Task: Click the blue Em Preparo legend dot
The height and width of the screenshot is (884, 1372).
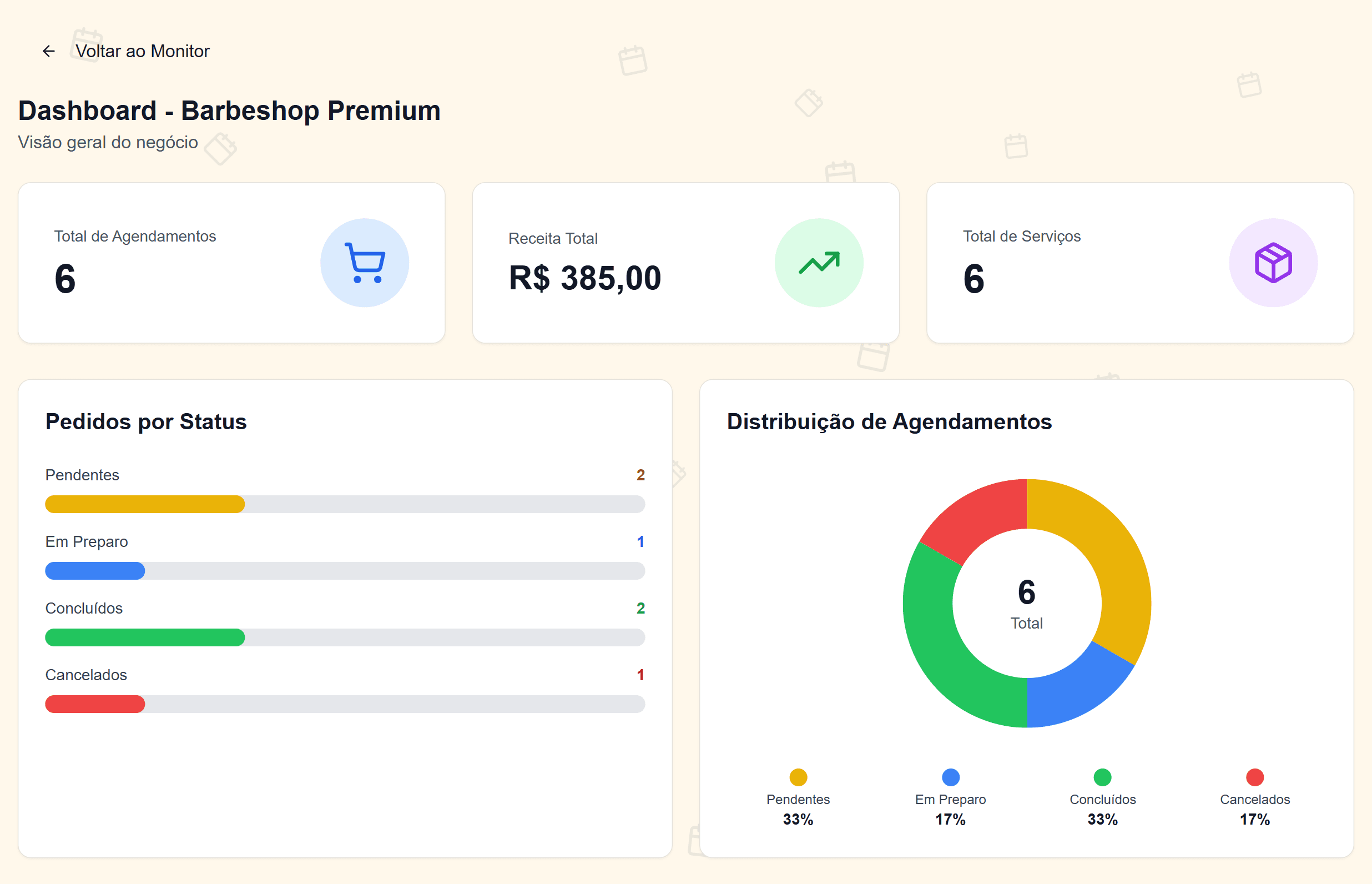Action: point(950,777)
